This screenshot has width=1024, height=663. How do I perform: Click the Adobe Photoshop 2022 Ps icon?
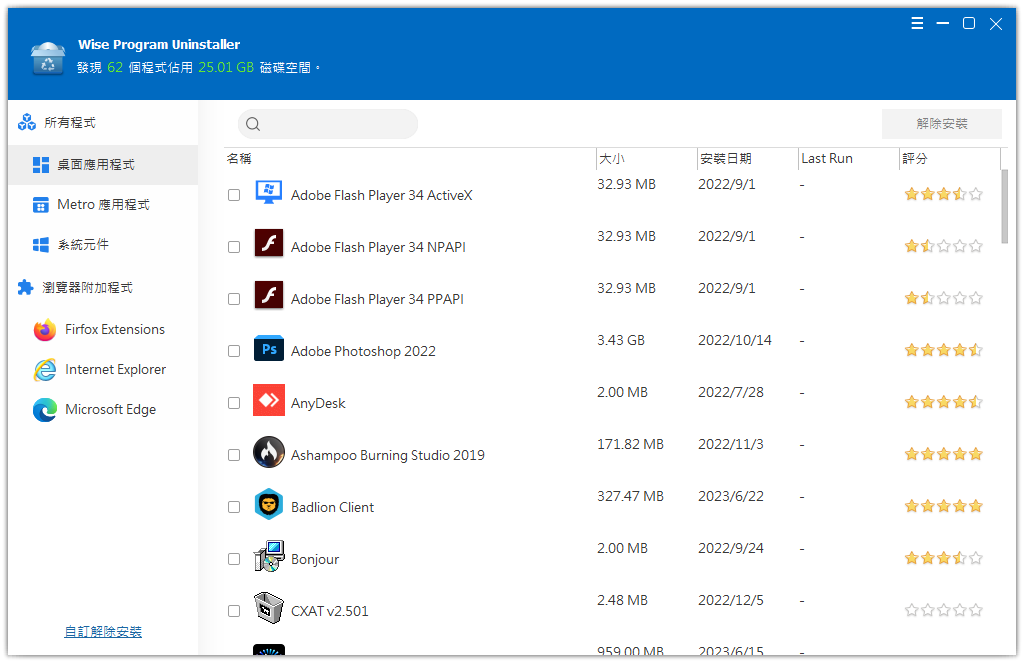pos(268,349)
